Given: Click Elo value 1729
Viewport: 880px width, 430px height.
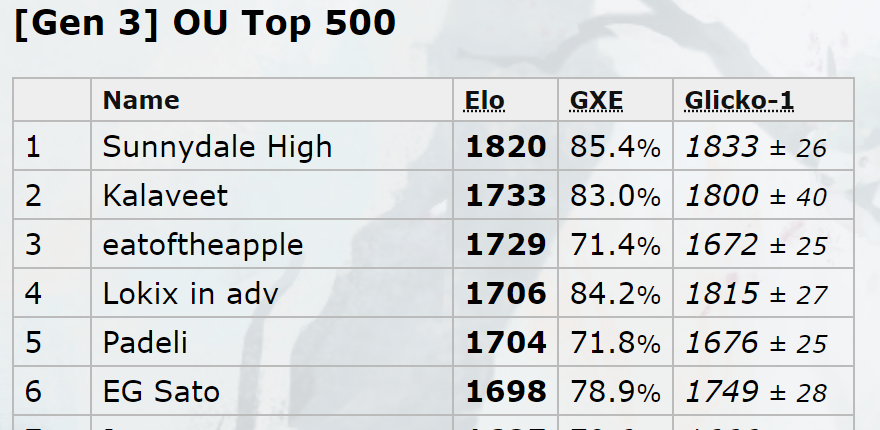Looking at the screenshot, I should click(x=506, y=244).
